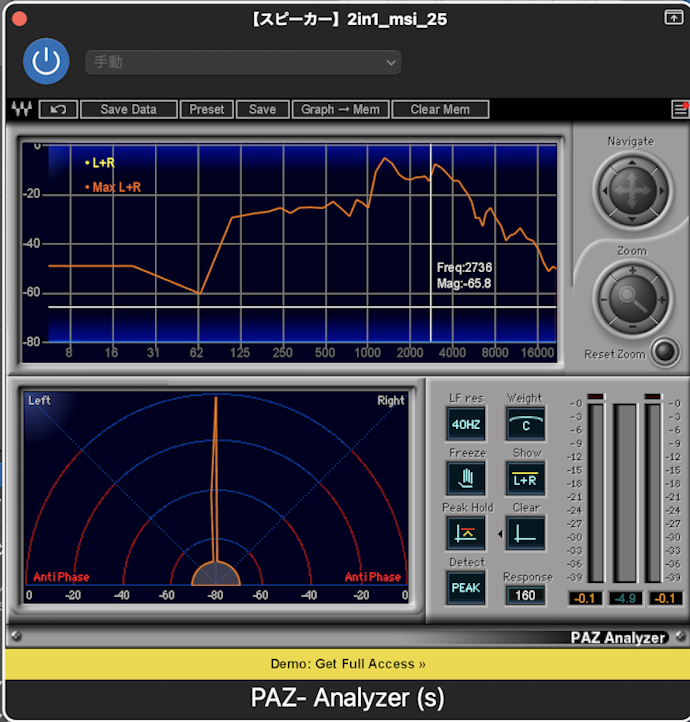Click the right meter -0.1 peak readout
Image resolution: width=690 pixels, height=722 pixels.
pyautogui.click(x=665, y=598)
